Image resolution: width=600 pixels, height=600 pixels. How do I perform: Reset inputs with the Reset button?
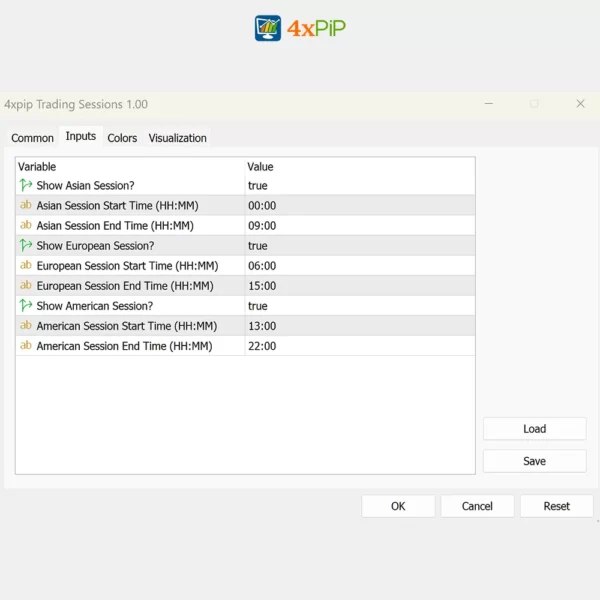(x=556, y=506)
